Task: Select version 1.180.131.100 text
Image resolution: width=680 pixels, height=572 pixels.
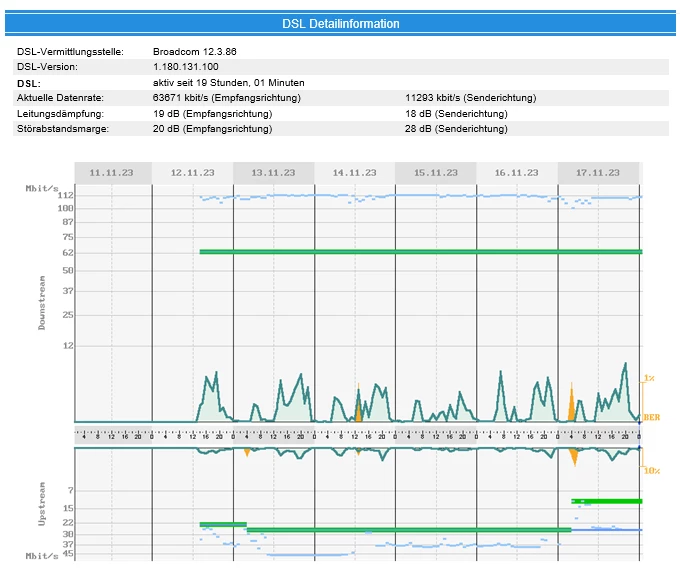Action: tap(186, 67)
